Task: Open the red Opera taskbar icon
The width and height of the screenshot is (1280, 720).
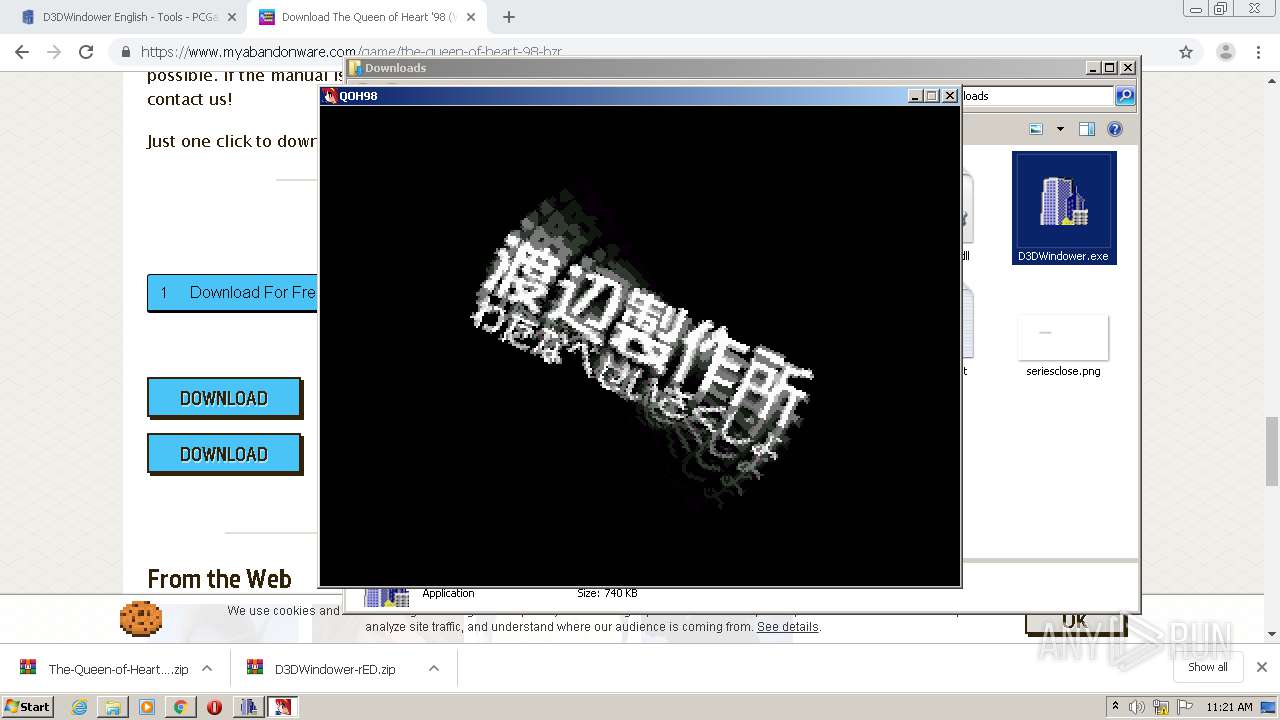Action: pos(214,707)
